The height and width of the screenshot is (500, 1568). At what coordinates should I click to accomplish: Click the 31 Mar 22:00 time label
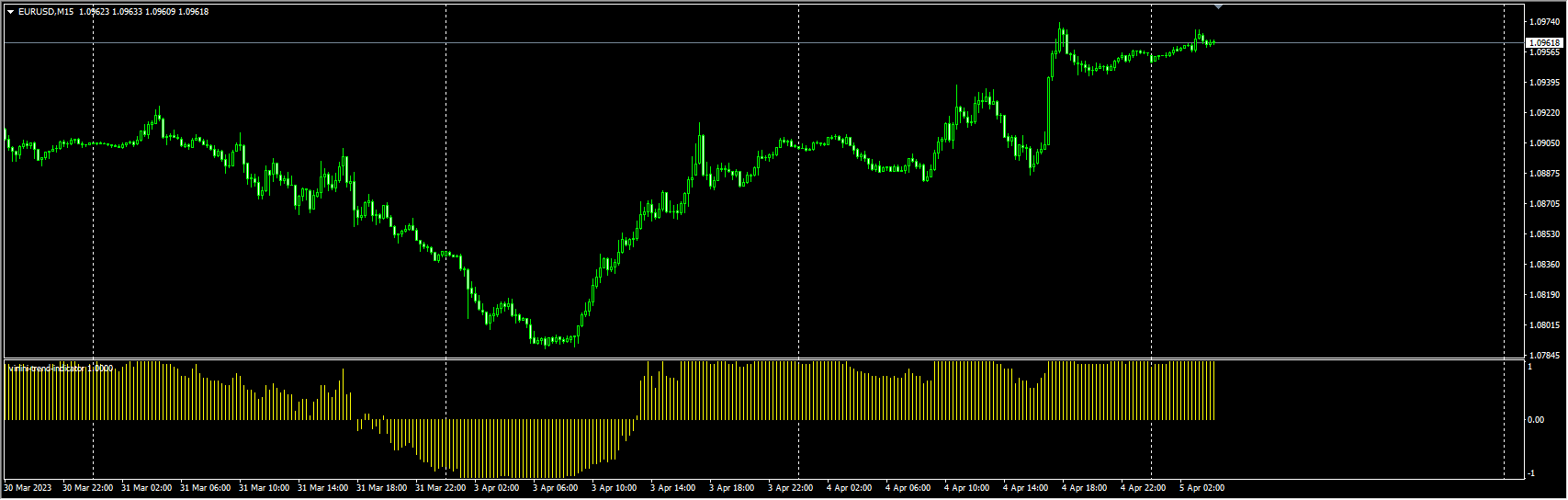click(x=440, y=488)
